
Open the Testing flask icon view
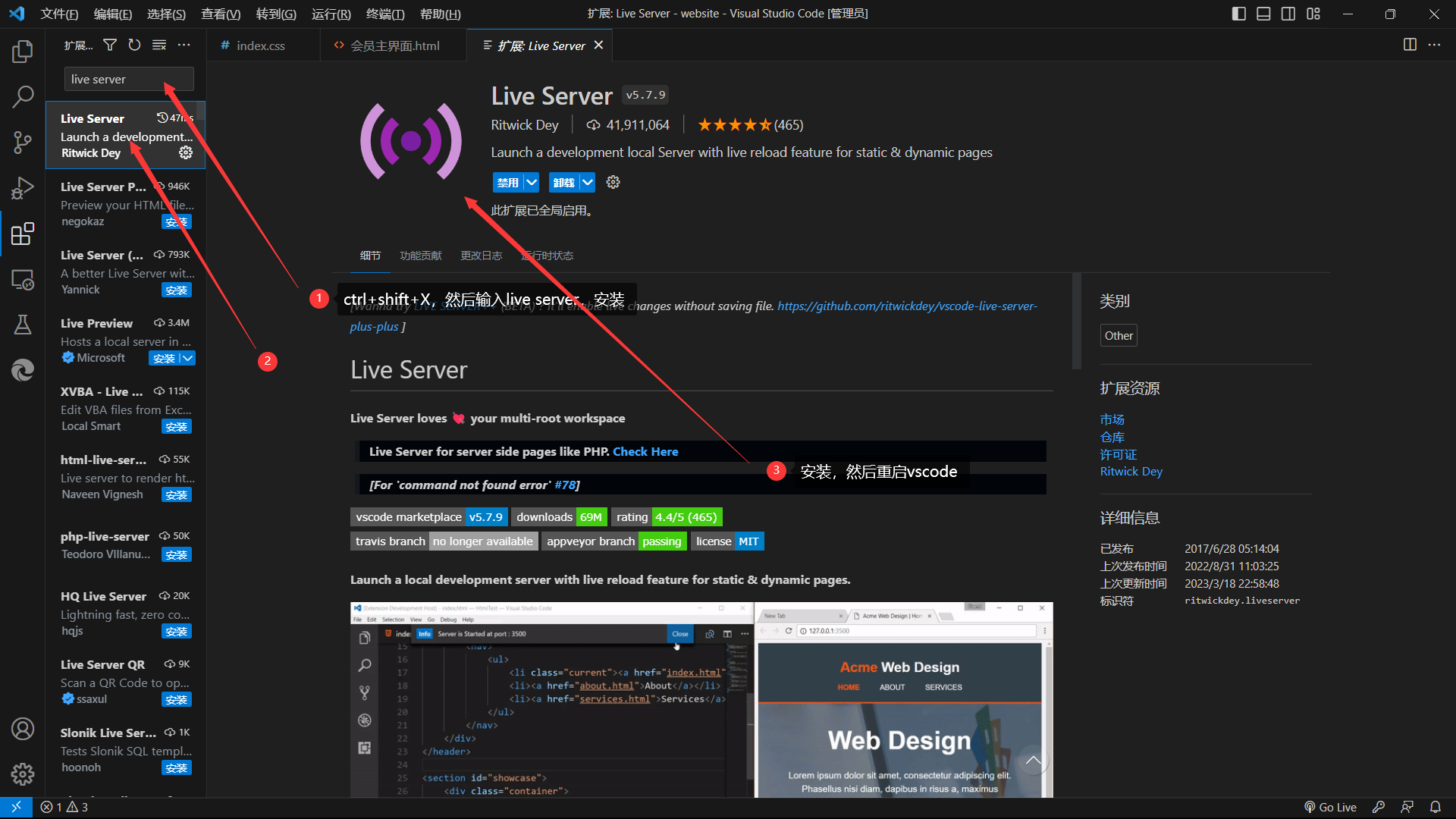click(x=23, y=325)
